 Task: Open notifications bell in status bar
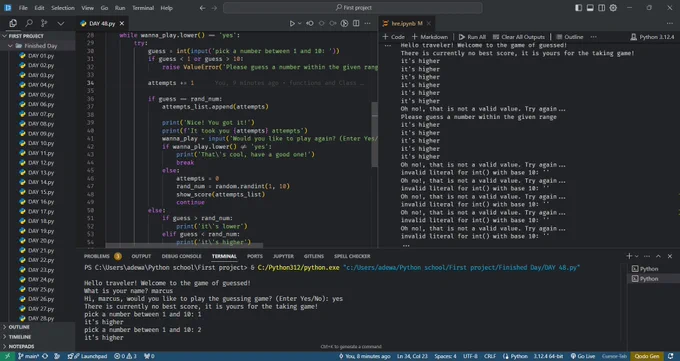coord(671,356)
